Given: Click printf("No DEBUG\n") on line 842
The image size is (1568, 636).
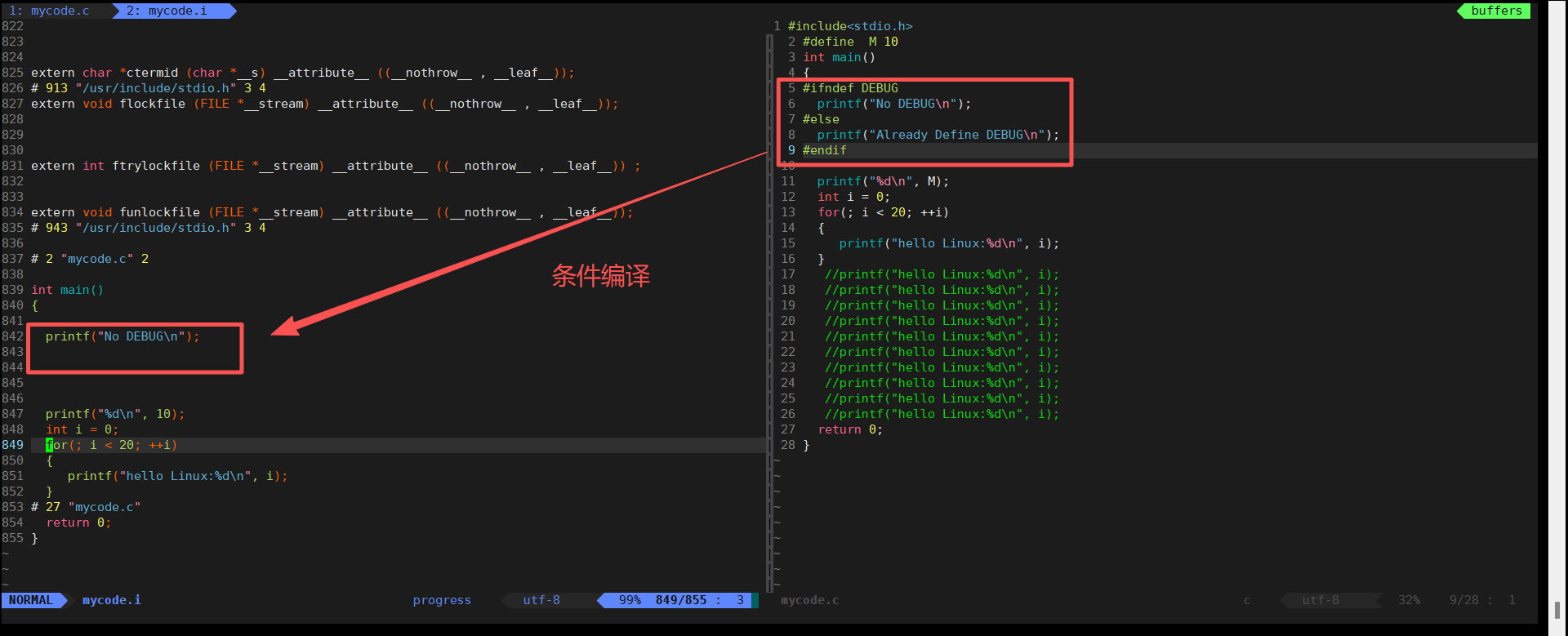Looking at the screenshot, I should pyautogui.click(x=122, y=336).
